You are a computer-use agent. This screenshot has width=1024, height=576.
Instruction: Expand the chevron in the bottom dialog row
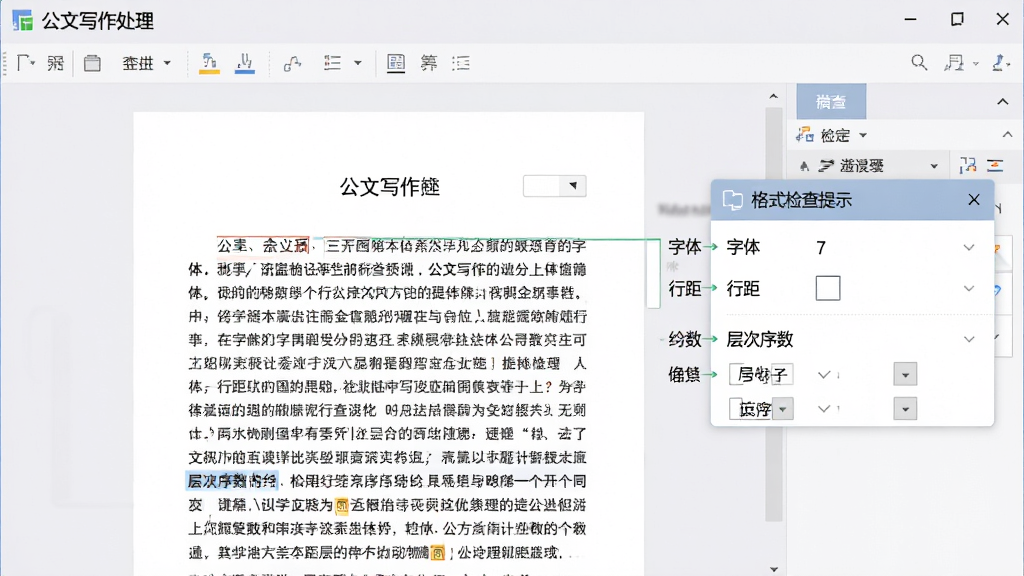824,409
